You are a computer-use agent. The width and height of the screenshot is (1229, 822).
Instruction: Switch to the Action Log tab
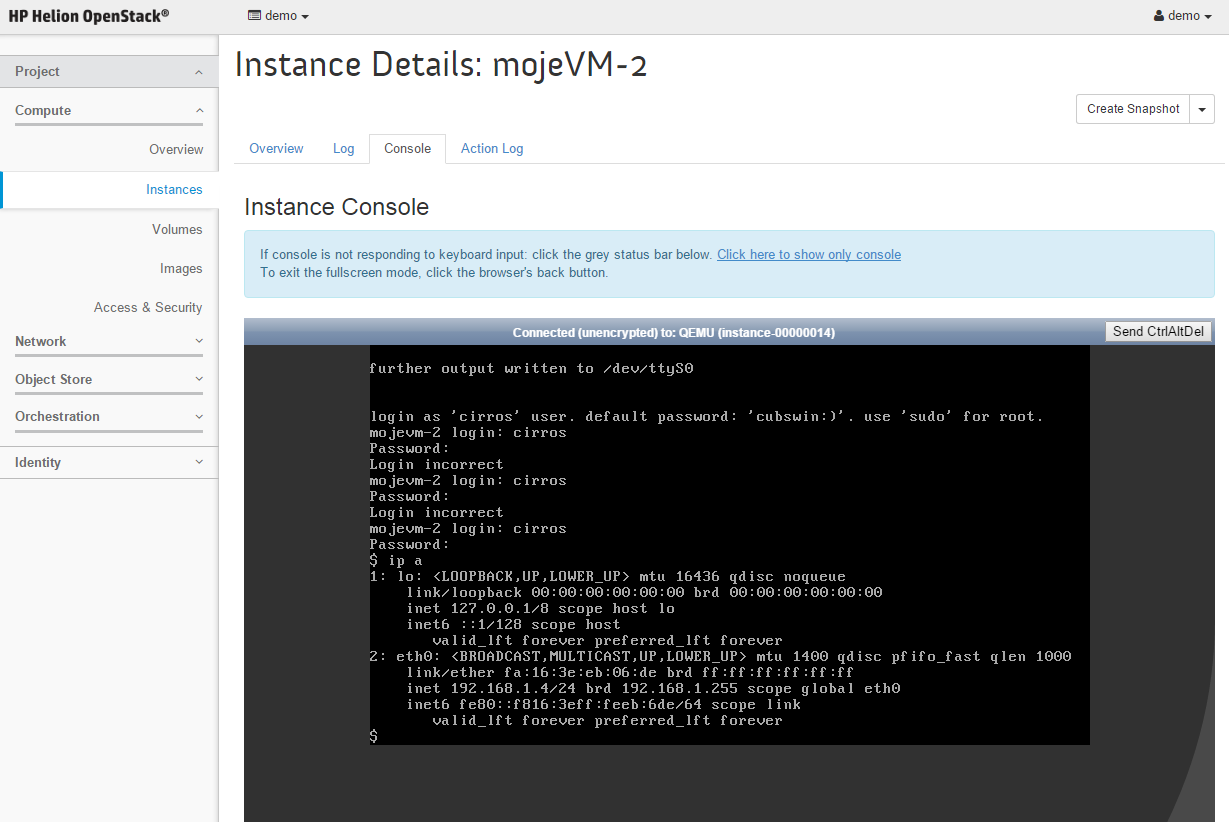click(492, 149)
